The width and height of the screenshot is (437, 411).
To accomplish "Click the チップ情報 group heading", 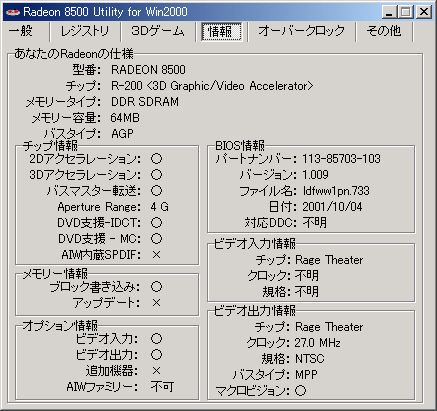I will [50, 146].
